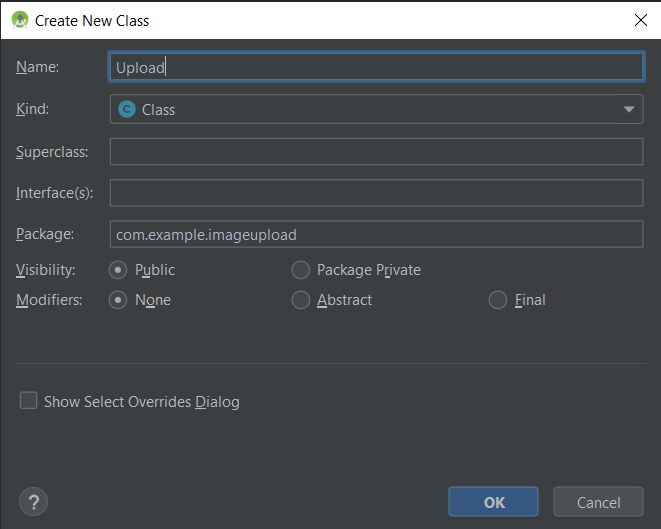Select the None modifier option
Screen dimensions: 661x529
118,300
